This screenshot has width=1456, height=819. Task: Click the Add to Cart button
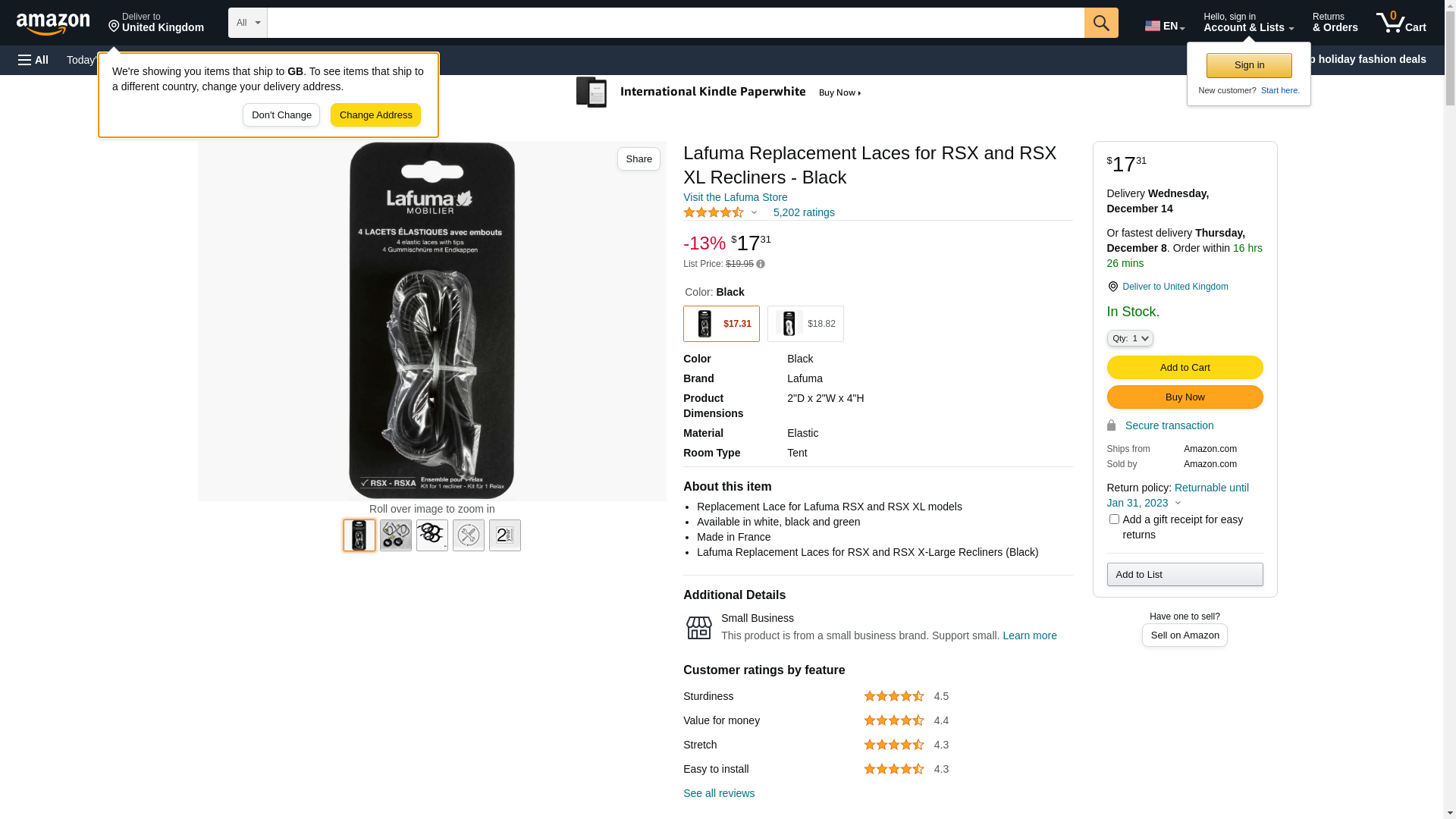tap(1185, 368)
